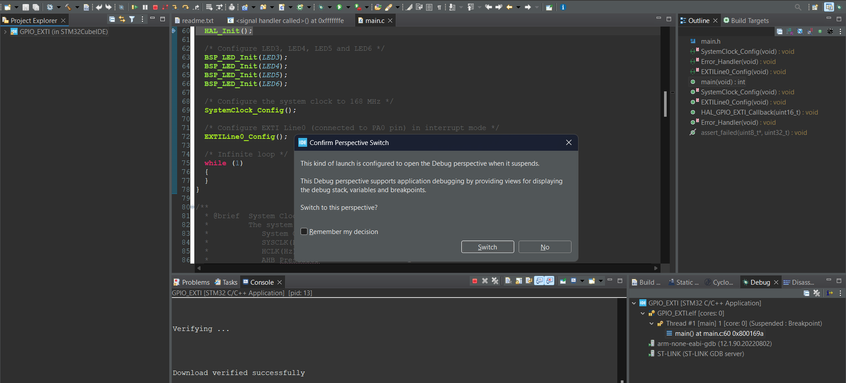Collapse the Thread #1 node in Debug view
The image size is (846, 383).
[651, 324]
